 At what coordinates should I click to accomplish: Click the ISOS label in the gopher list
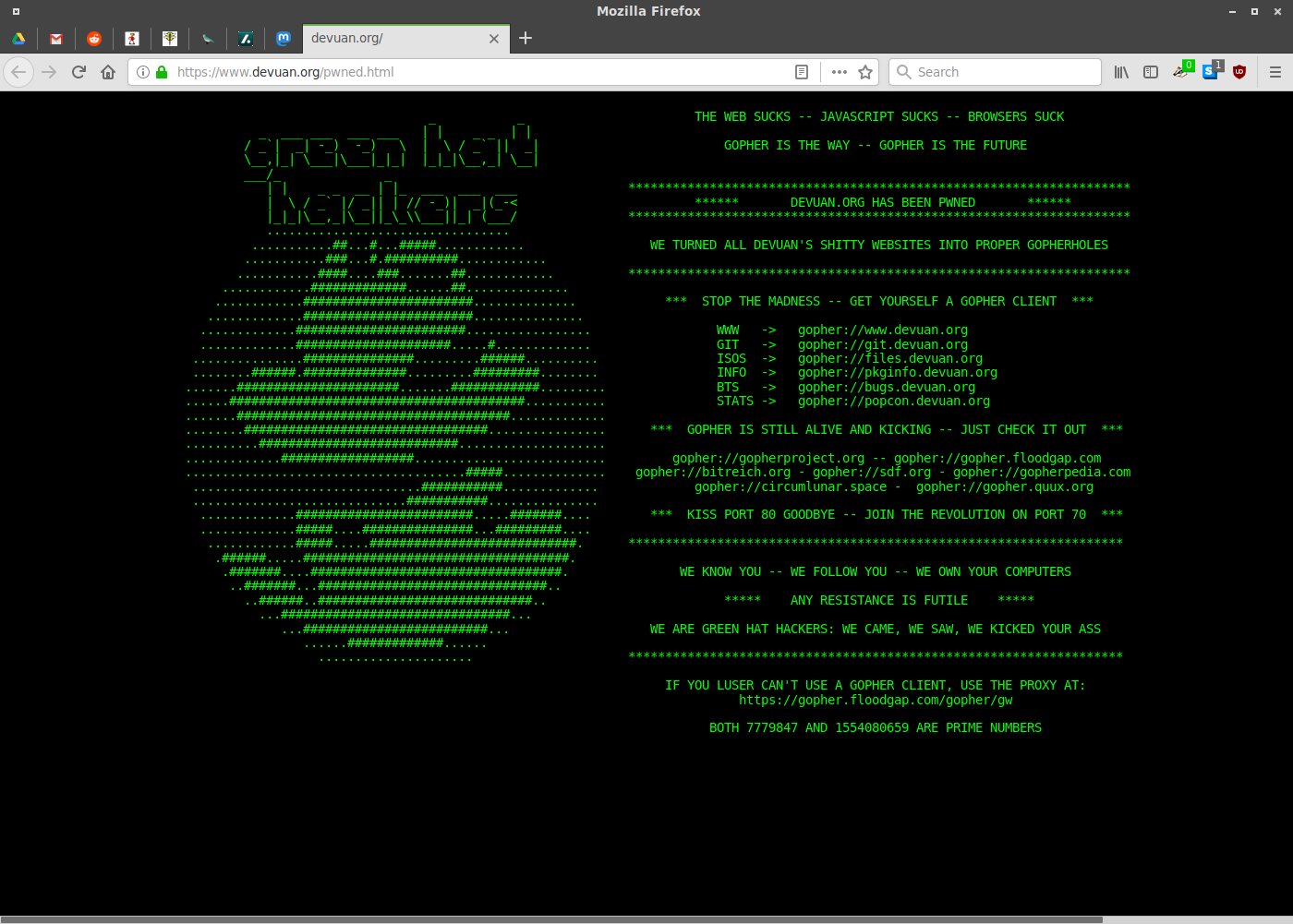pyautogui.click(x=731, y=359)
